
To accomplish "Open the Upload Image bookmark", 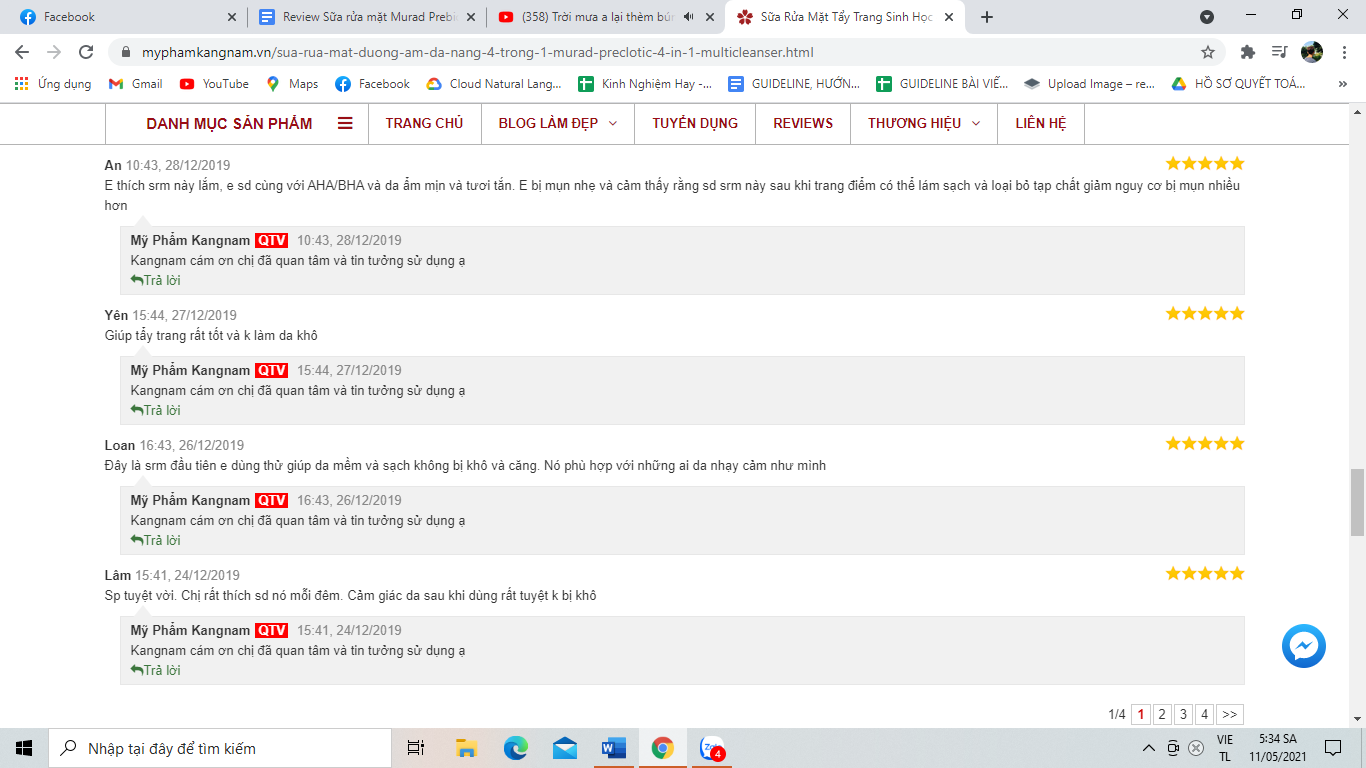I will tap(1090, 84).
